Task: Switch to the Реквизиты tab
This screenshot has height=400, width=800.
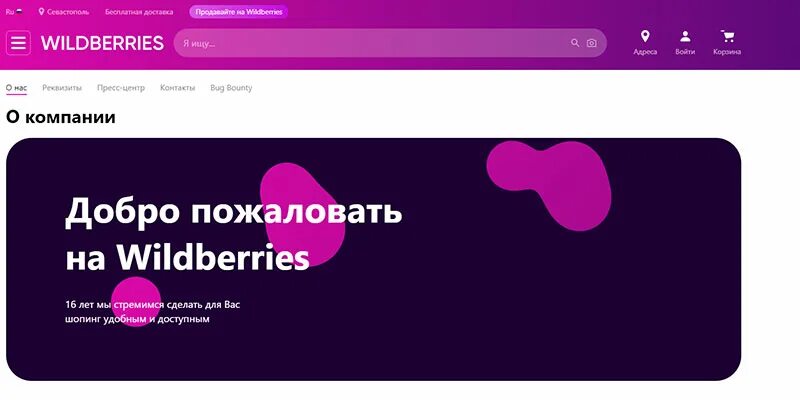Action: pyautogui.click(x=62, y=88)
